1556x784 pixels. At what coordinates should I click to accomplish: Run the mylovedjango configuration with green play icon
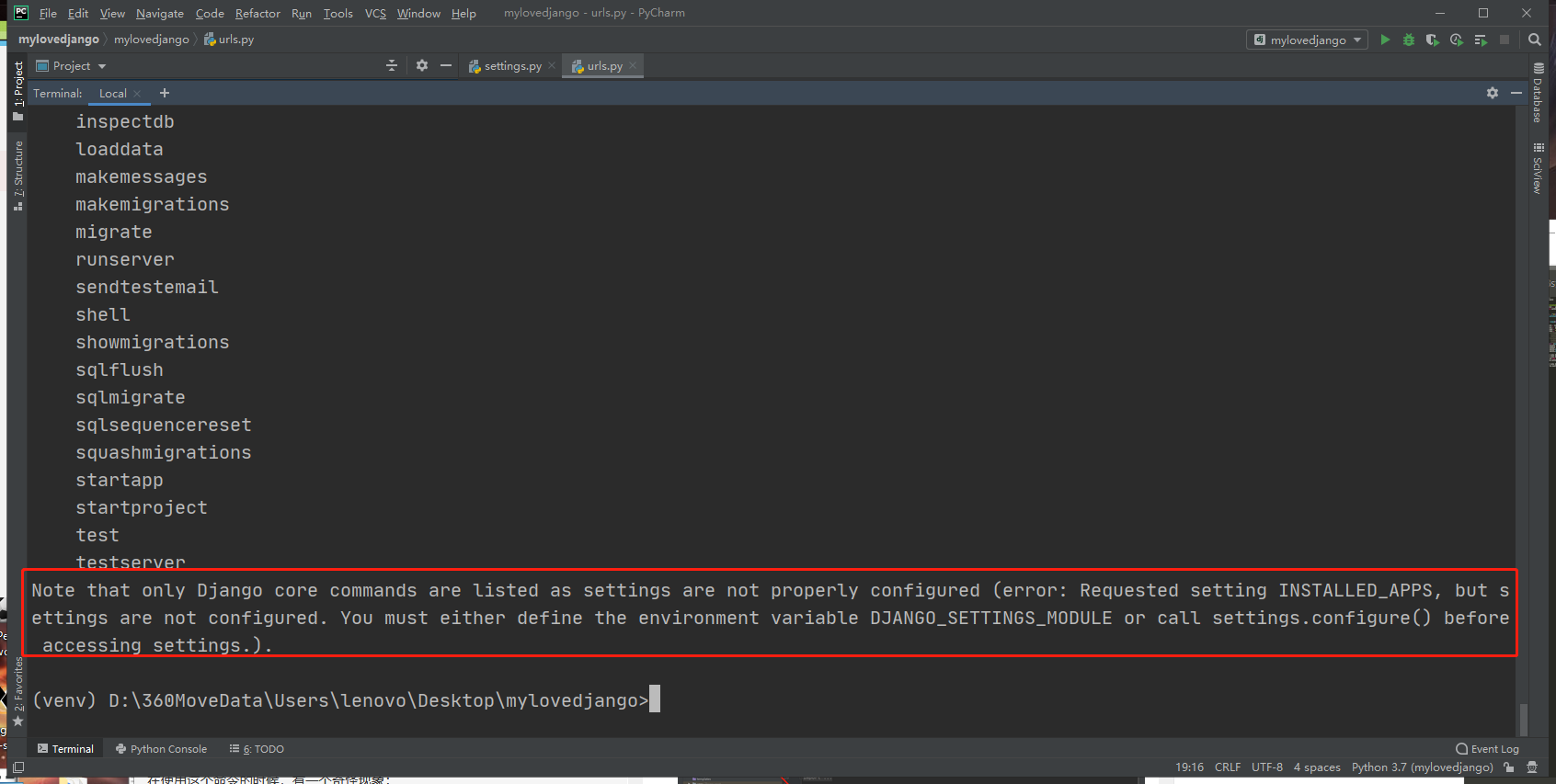click(1385, 40)
